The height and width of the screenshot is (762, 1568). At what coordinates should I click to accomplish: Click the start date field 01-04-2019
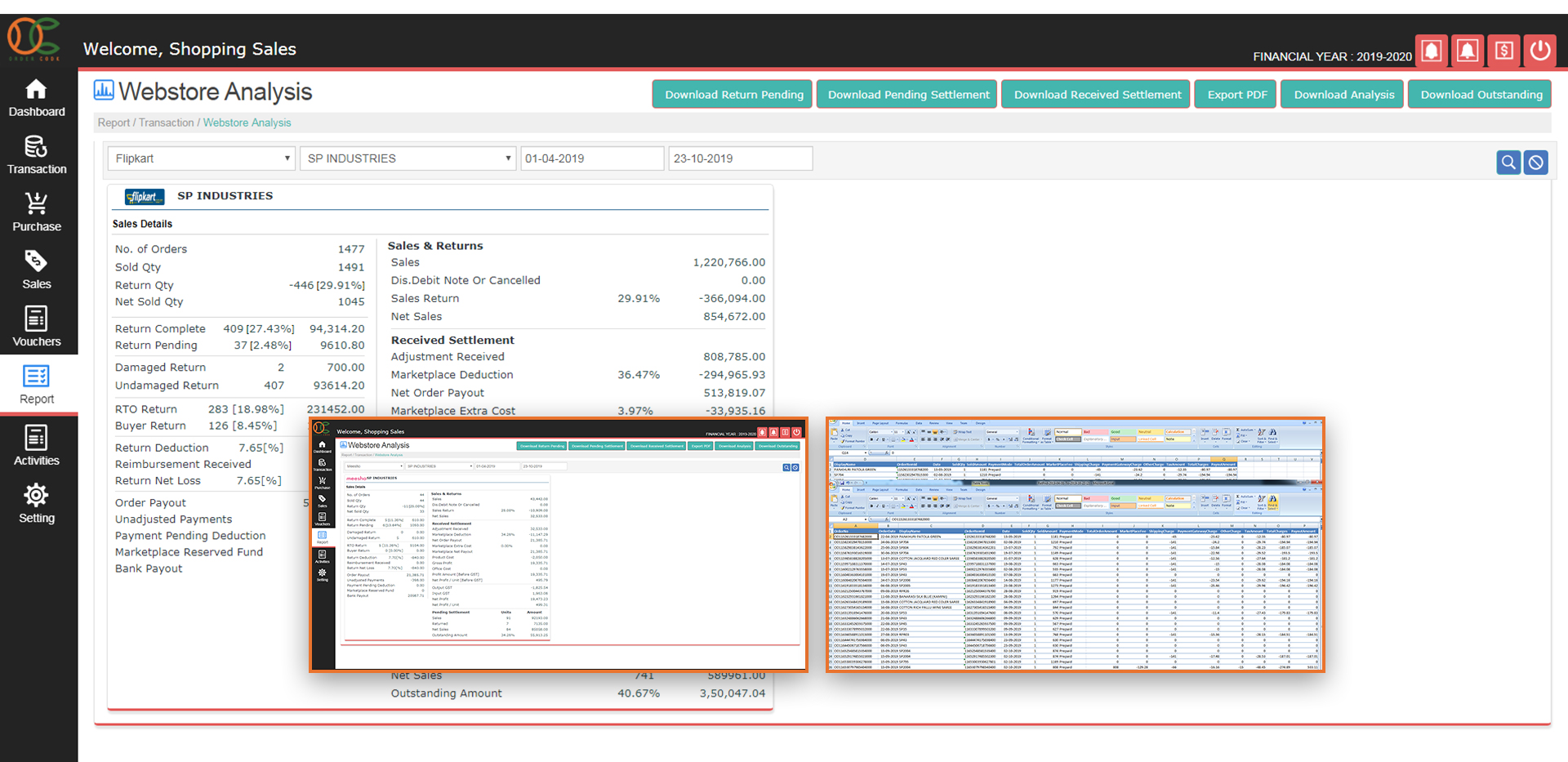[591, 158]
